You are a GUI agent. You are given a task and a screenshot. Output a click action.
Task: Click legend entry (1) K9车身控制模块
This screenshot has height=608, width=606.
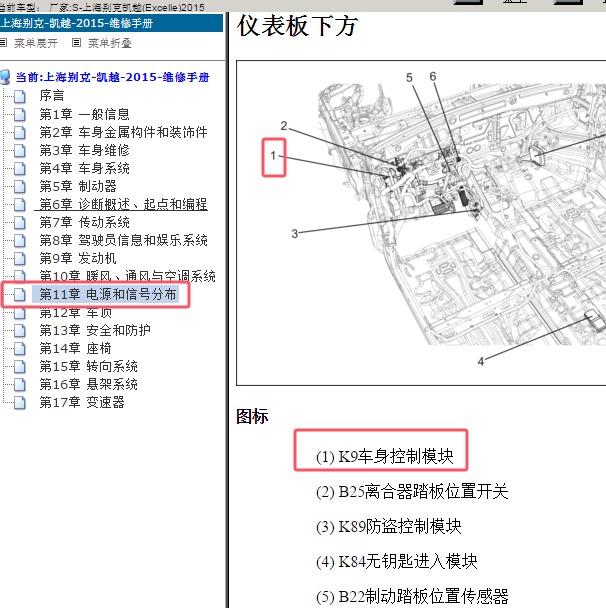(x=385, y=456)
